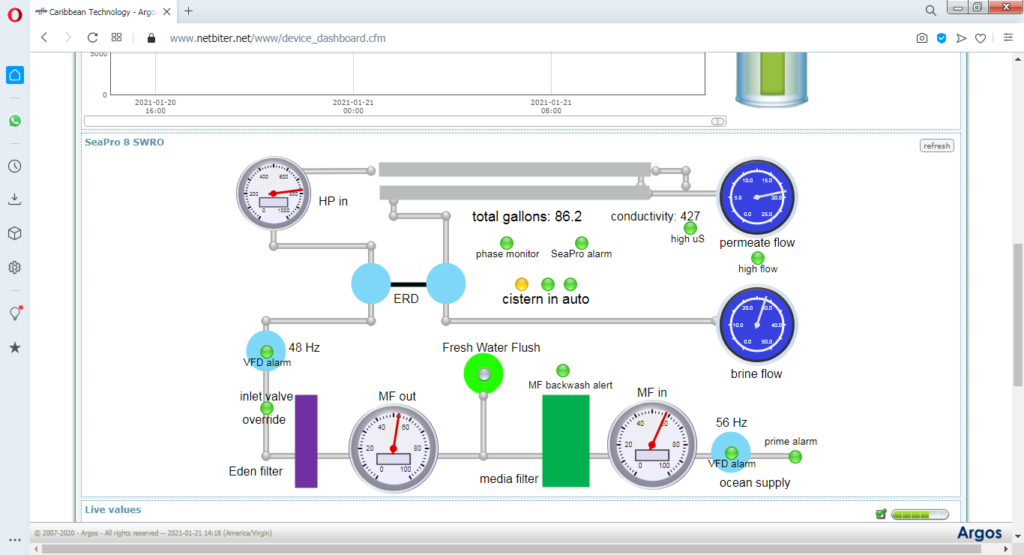Expand the sidebar three-dots setup menu

click(x=15, y=540)
